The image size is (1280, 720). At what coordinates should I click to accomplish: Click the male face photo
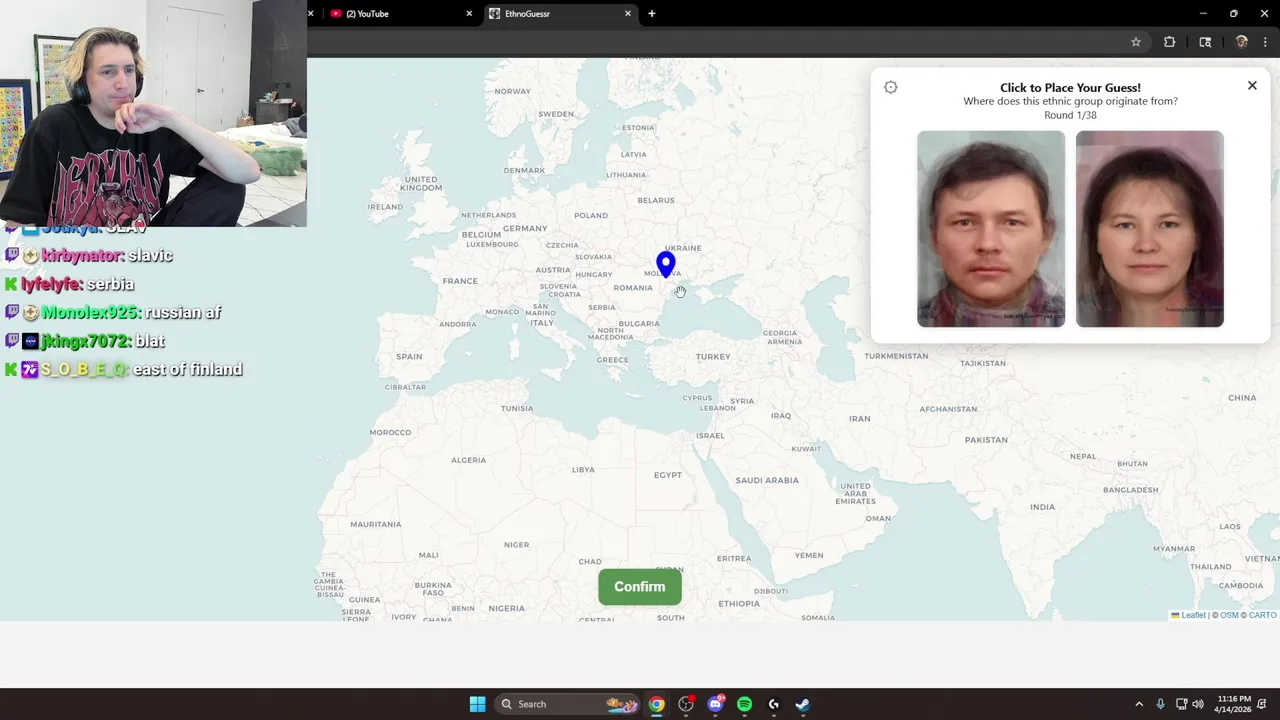point(991,229)
